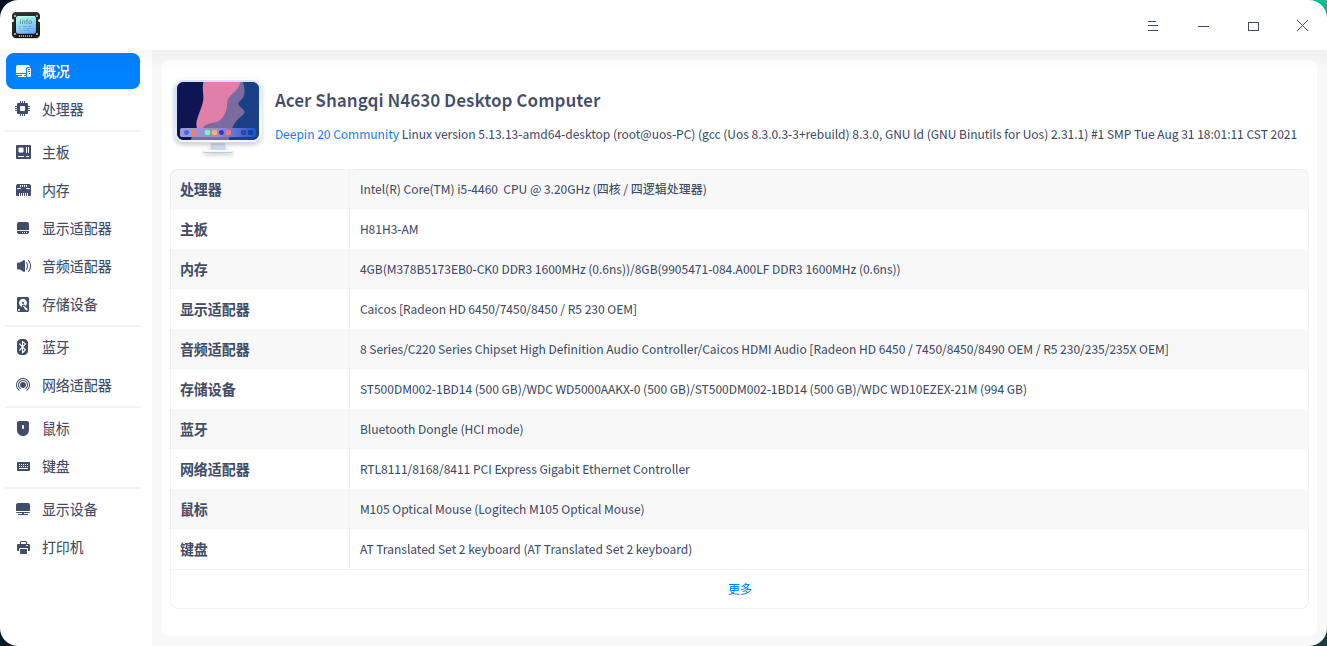Image resolution: width=1327 pixels, height=646 pixels.
Task: Open the 主板 sidebar category
Action: [x=73, y=152]
